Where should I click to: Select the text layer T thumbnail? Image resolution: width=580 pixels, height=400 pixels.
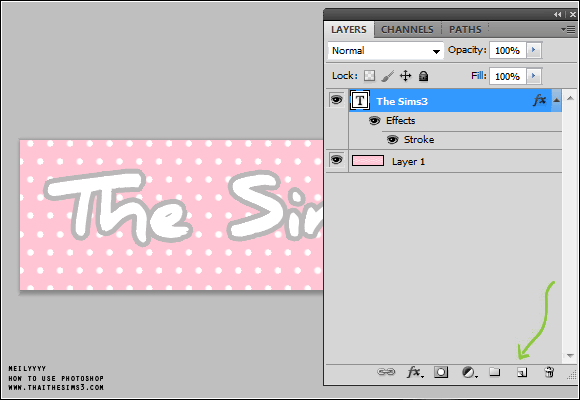pos(360,100)
